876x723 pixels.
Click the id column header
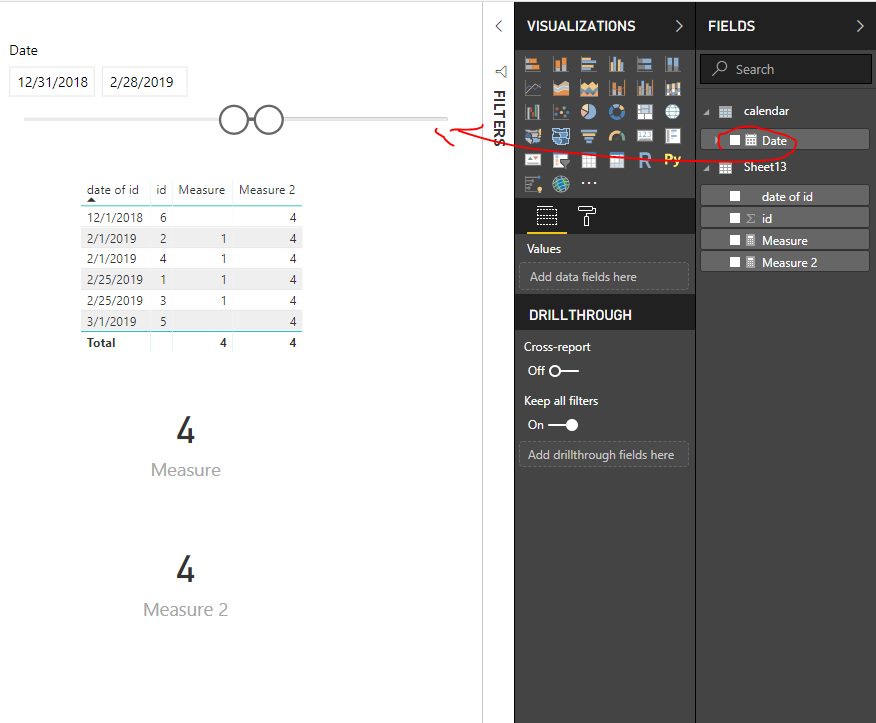[x=161, y=190]
